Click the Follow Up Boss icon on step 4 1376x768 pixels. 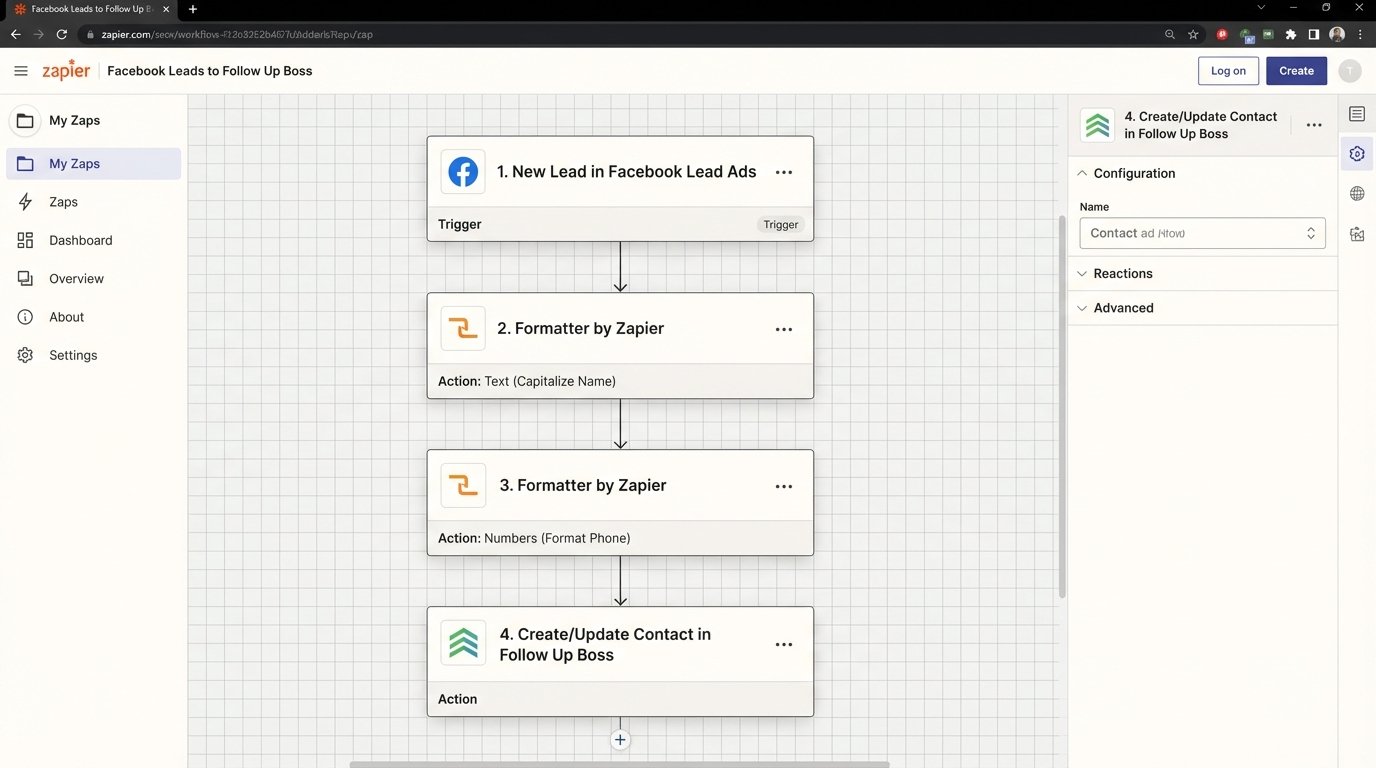tap(462, 643)
